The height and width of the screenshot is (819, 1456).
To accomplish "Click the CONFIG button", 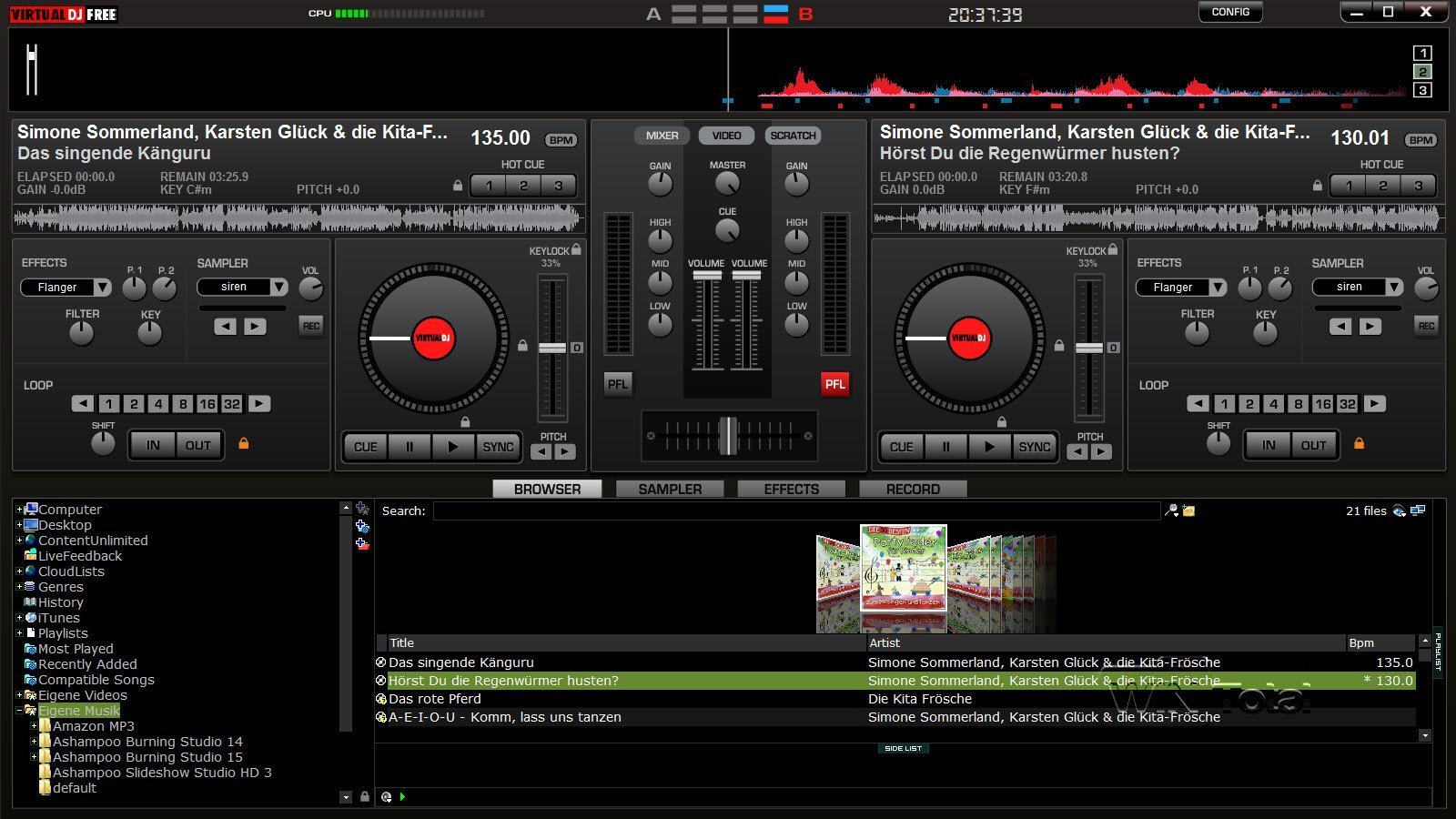I will (1230, 12).
